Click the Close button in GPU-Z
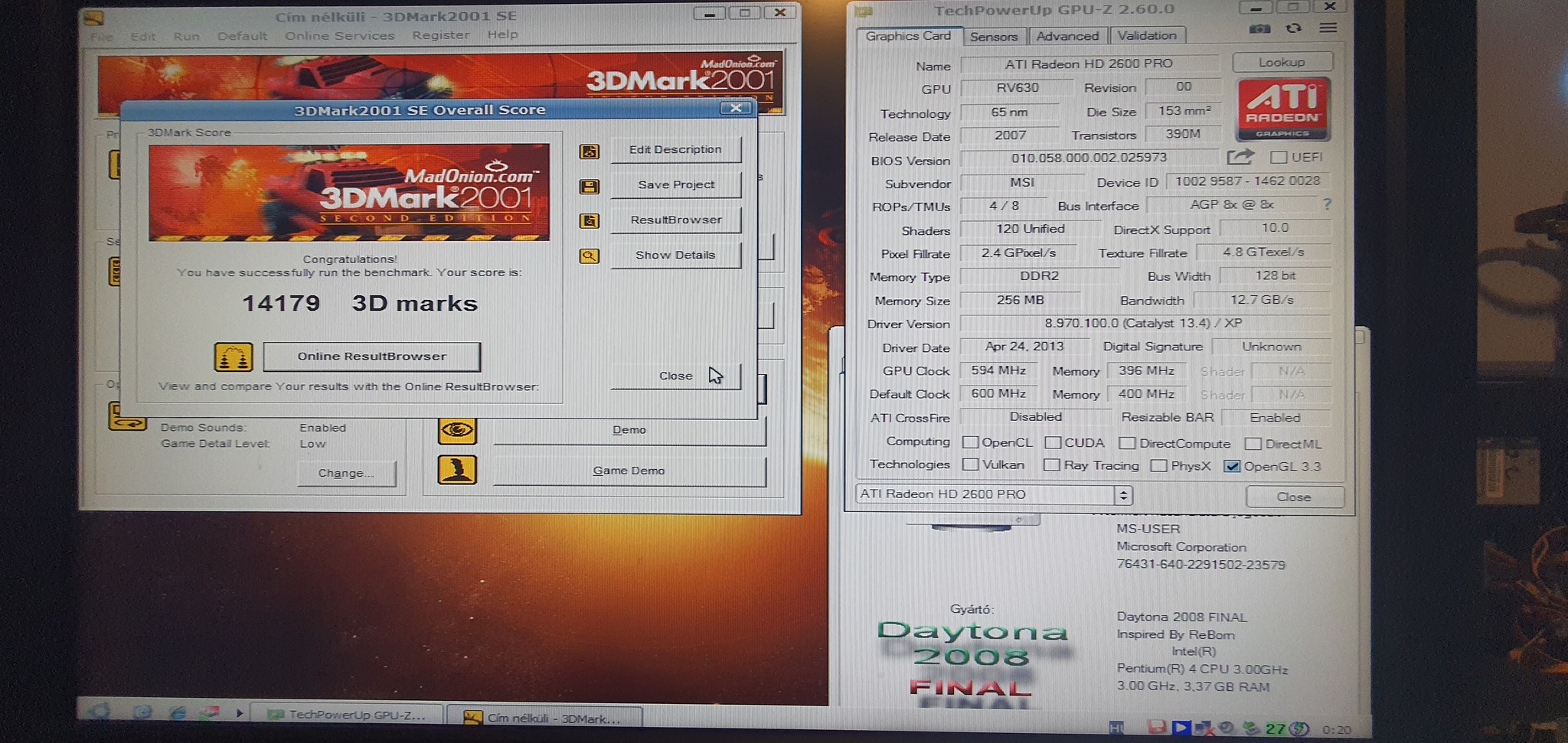This screenshot has width=1568, height=743. click(1294, 497)
